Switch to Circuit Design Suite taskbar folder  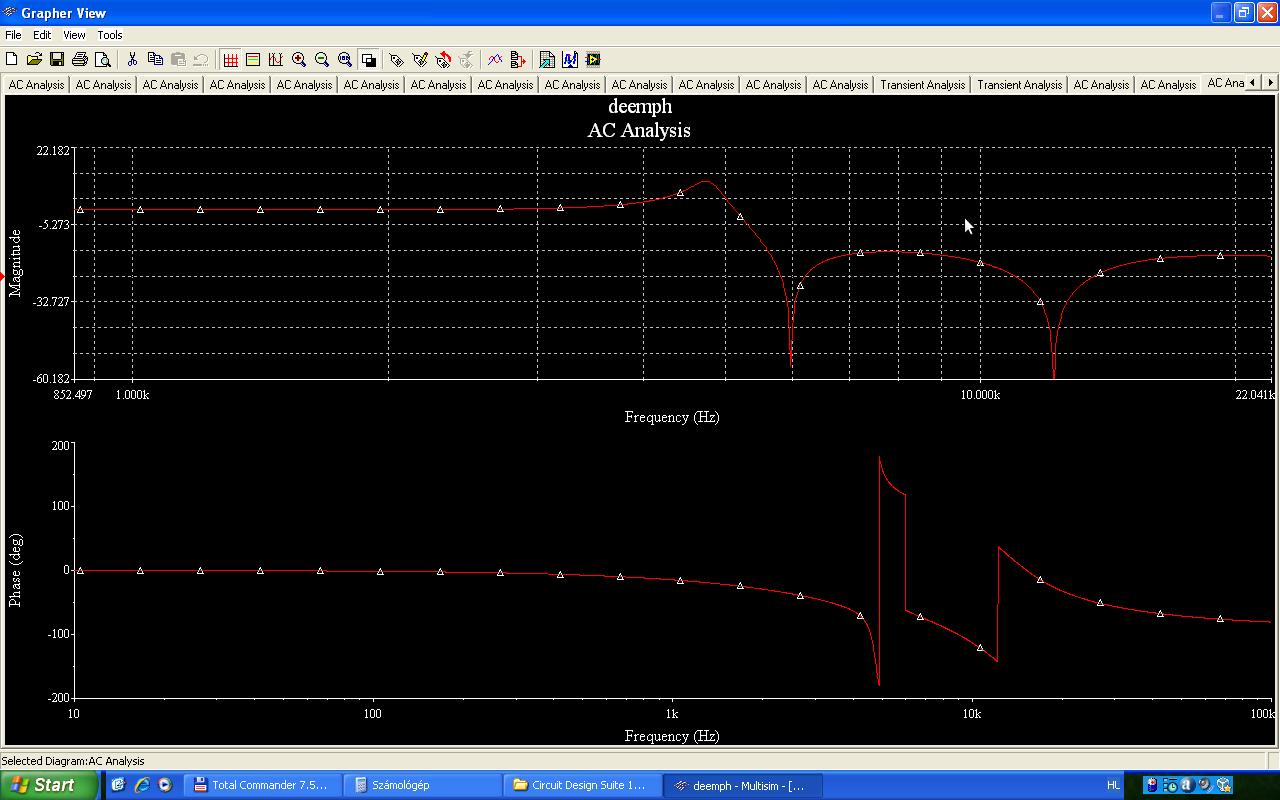click(583, 785)
